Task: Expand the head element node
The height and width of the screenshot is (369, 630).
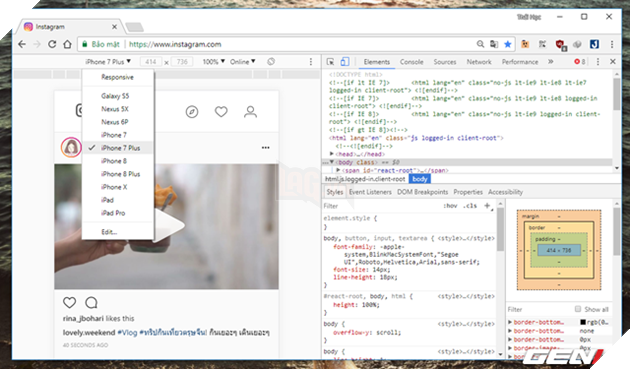Action: point(331,154)
